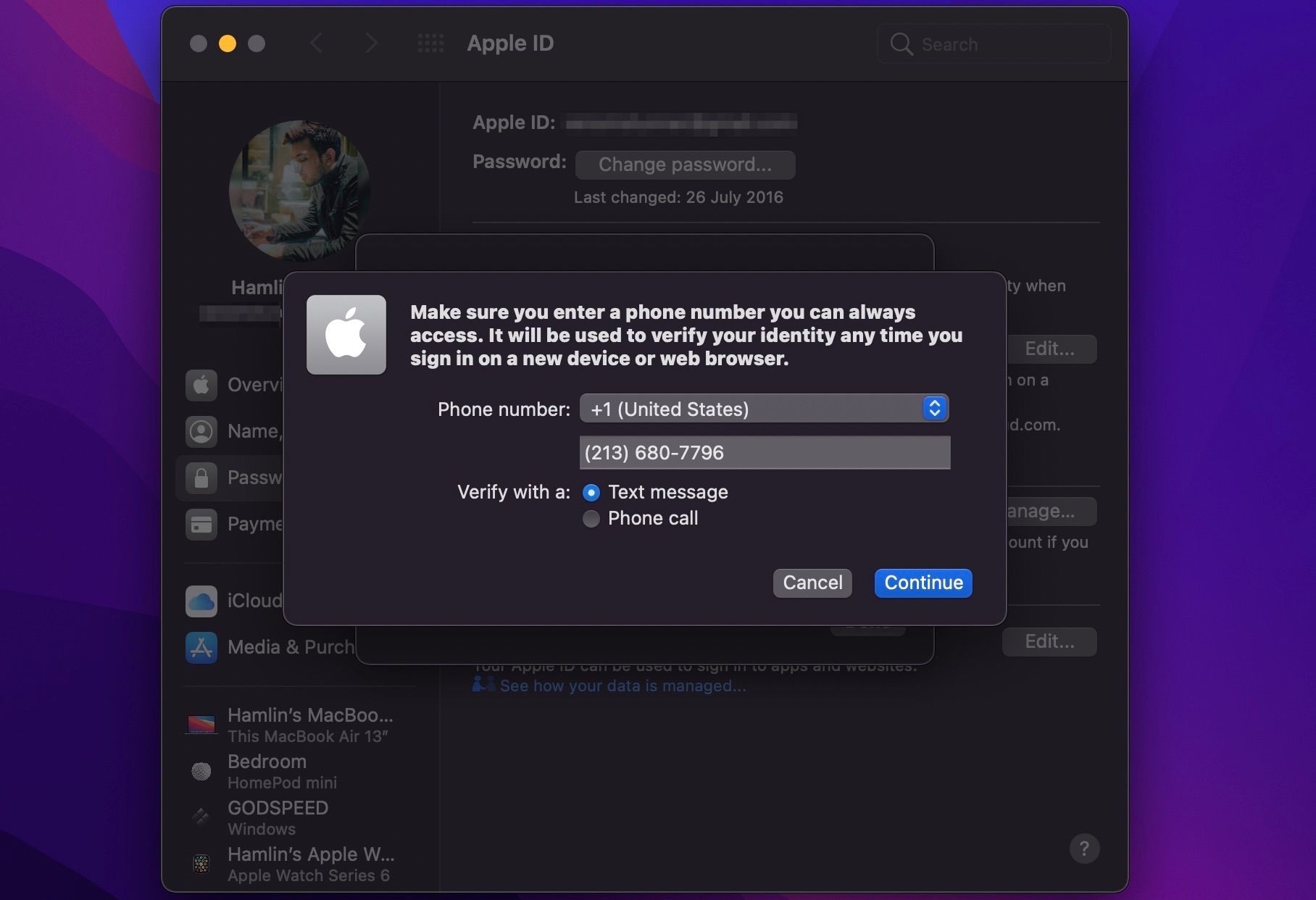
Task: Click the help question mark icon
Action: [x=1085, y=848]
